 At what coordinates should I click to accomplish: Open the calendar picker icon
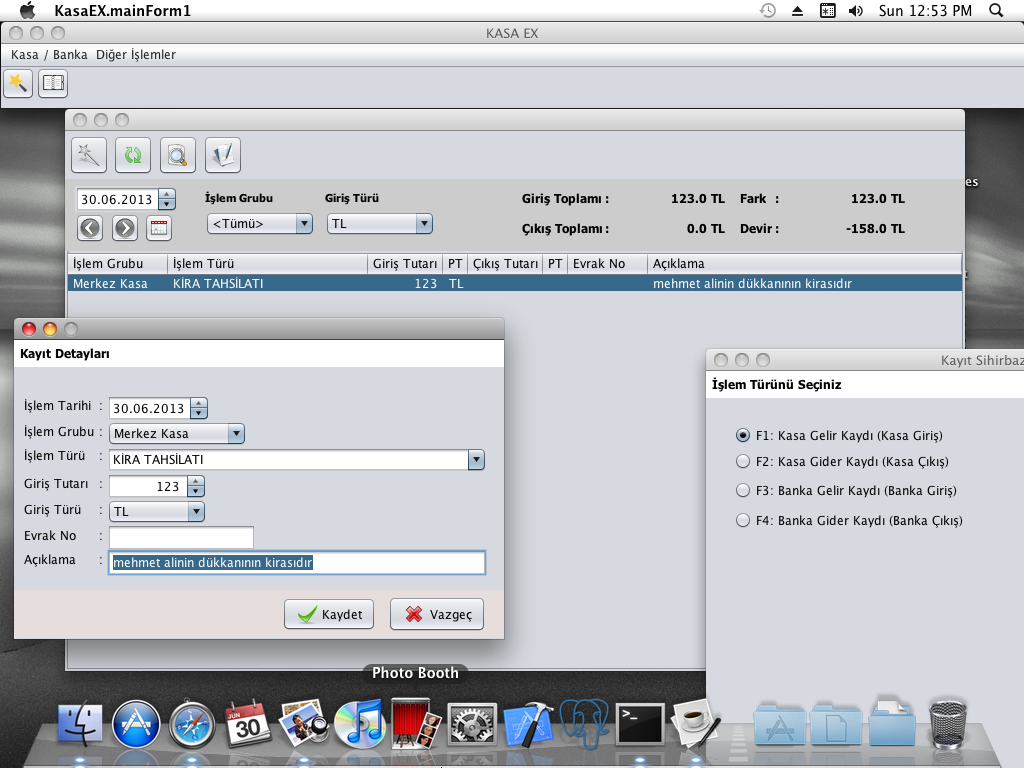pyautogui.click(x=158, y=228)
